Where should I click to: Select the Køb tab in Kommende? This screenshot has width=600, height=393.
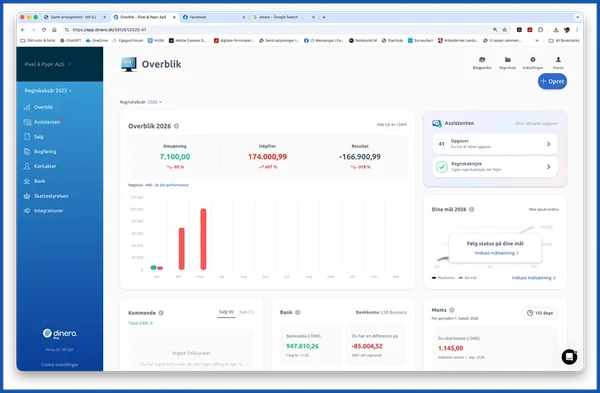[246, 312]
